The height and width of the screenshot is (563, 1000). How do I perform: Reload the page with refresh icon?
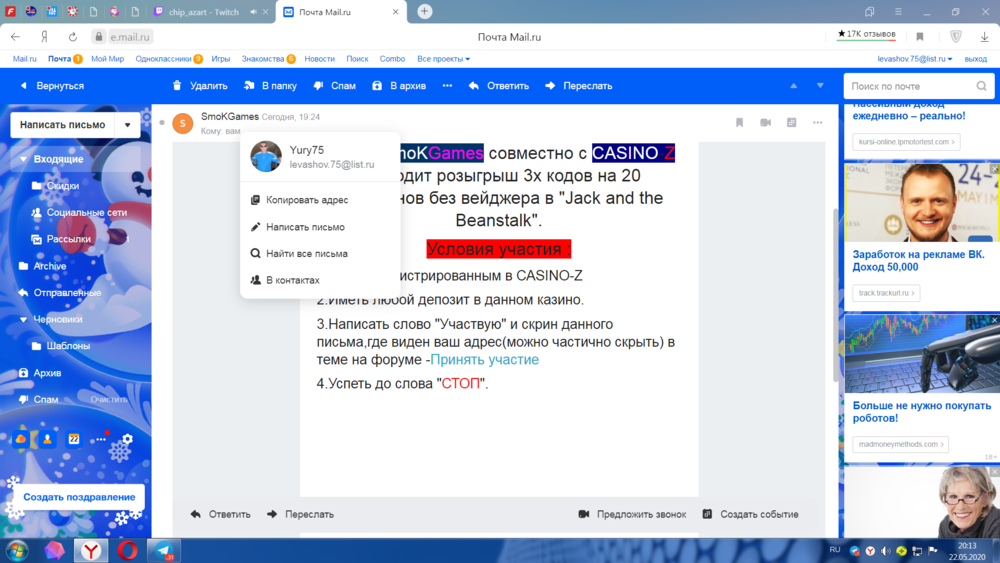click(x=72, y=37)
